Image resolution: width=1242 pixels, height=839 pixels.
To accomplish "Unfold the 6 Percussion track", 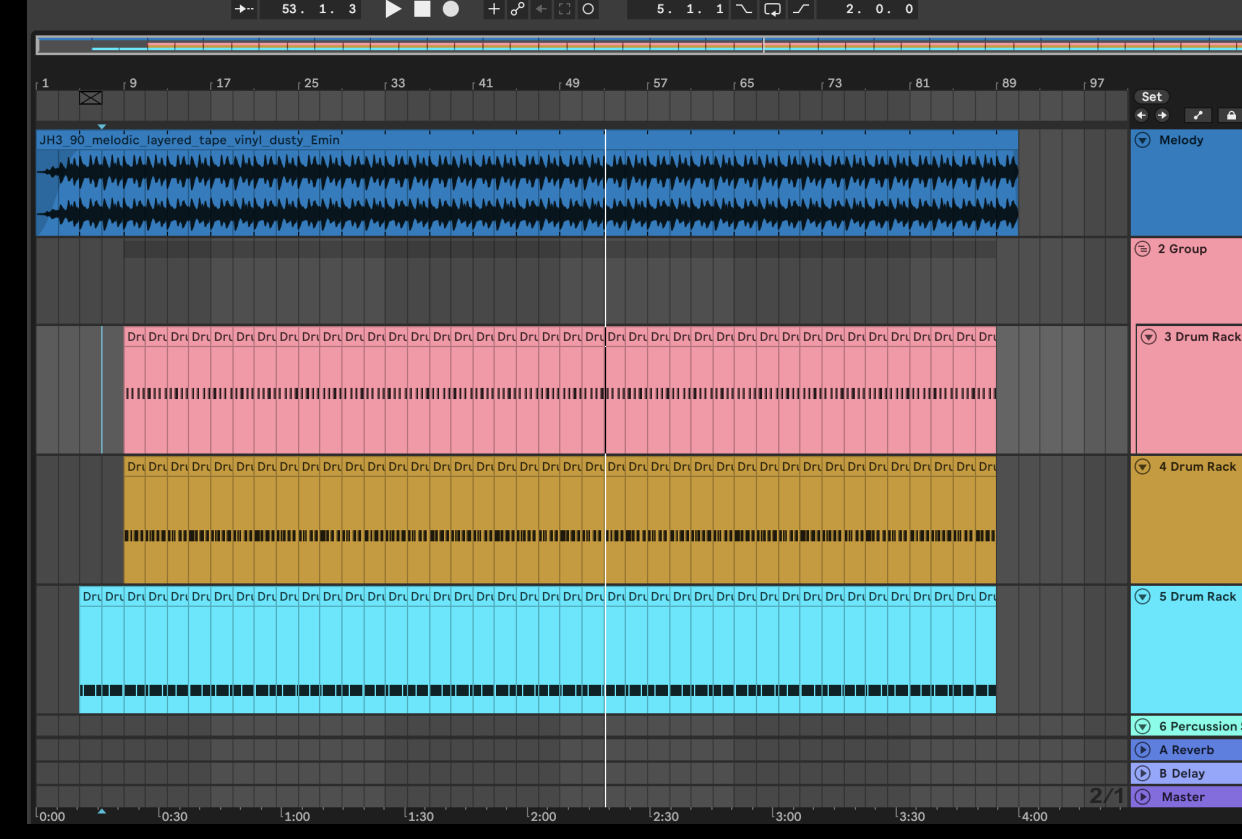I will click(1144, 726).
